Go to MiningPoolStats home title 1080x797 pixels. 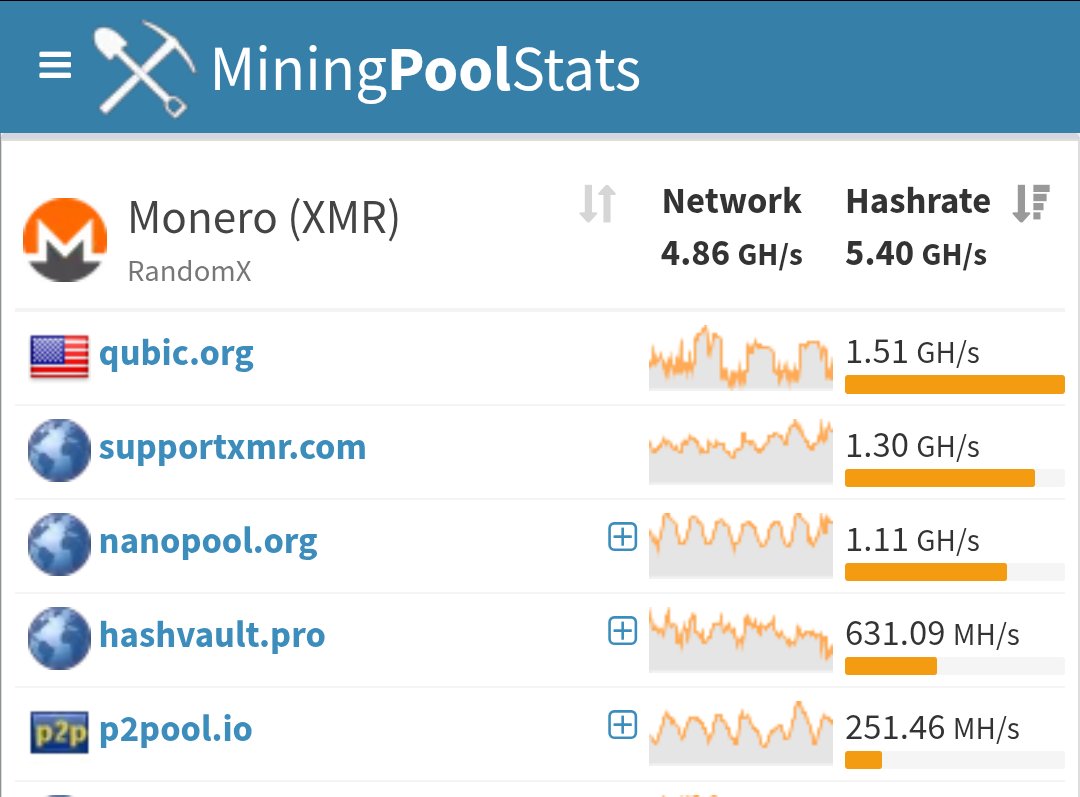click(x=426, y=70)
